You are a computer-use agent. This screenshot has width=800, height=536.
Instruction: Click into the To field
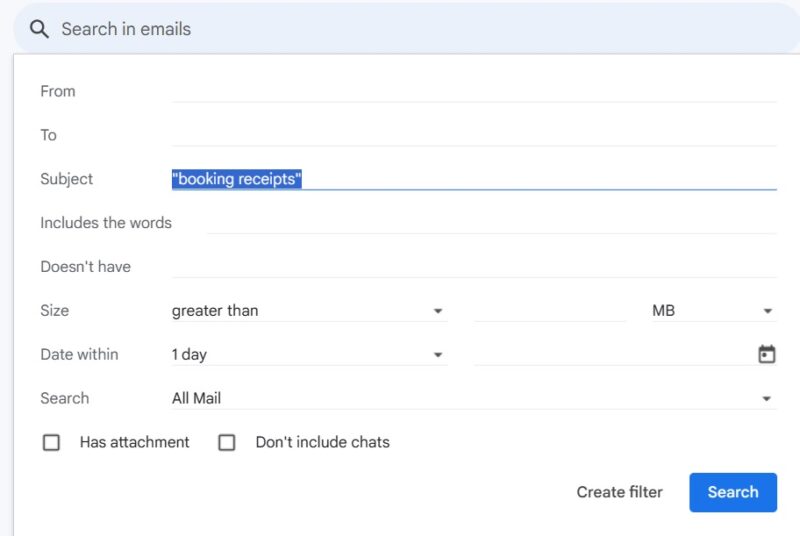[x=474, y=135]
